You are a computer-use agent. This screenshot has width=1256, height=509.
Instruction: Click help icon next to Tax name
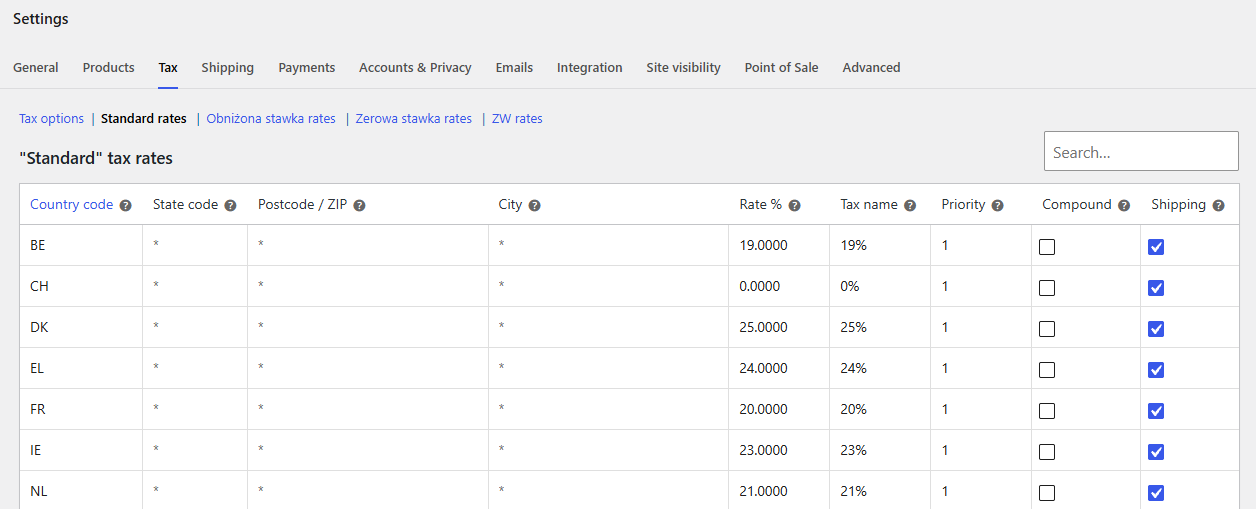click(x=910, y=205)
